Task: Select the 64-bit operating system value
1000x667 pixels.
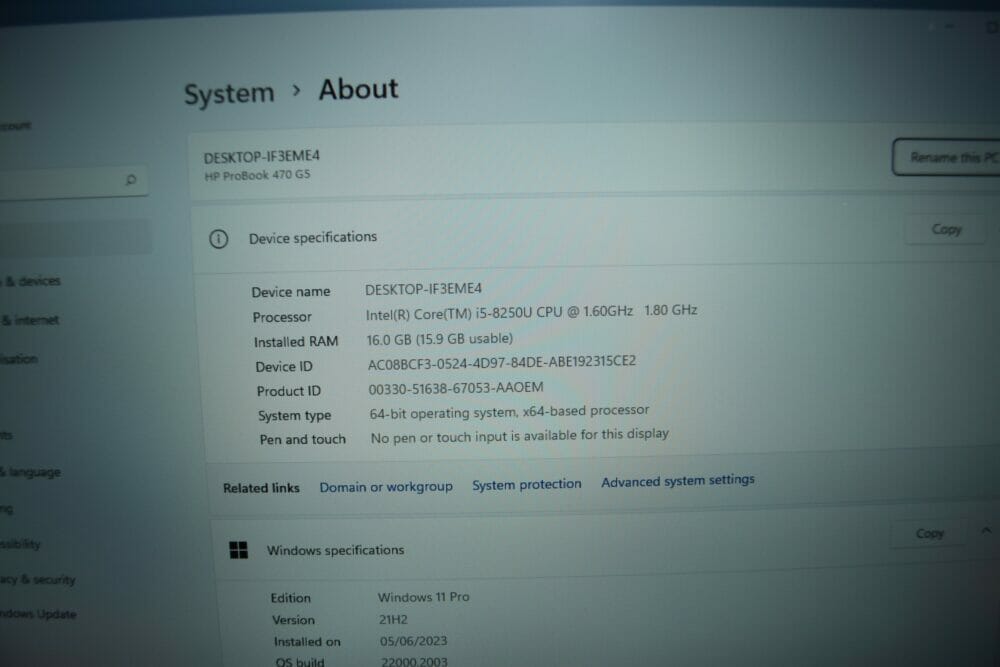Action: [x=509, y=412]
